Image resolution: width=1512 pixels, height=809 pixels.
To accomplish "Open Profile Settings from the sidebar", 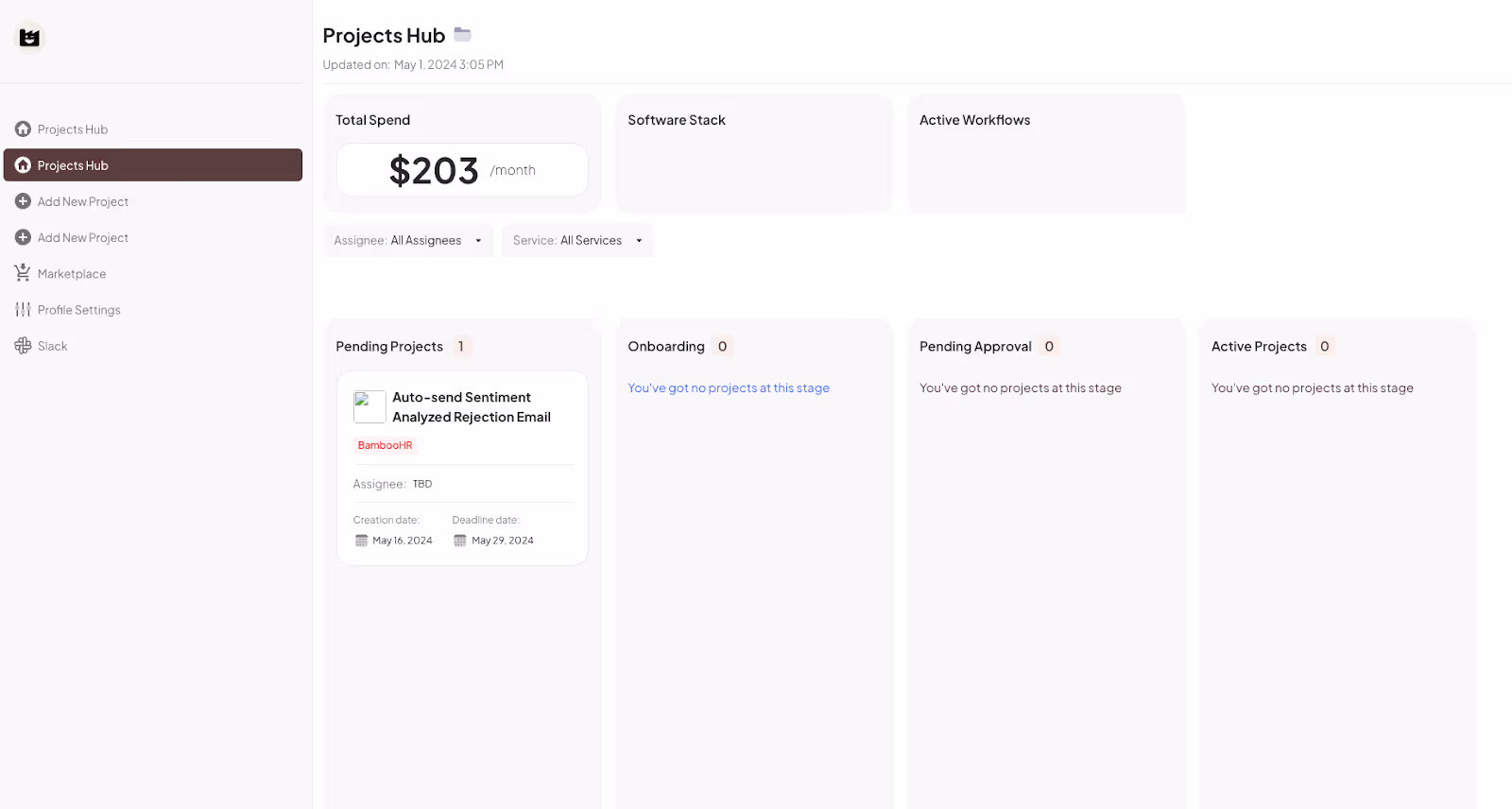I will (79, 310).
